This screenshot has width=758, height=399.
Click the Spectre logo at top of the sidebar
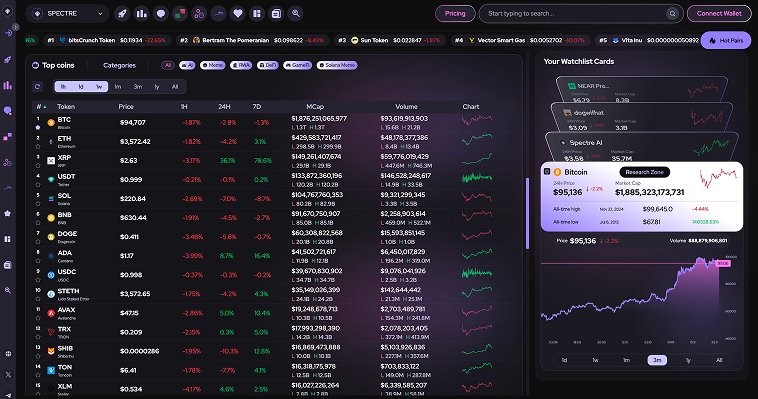point(8,11)
